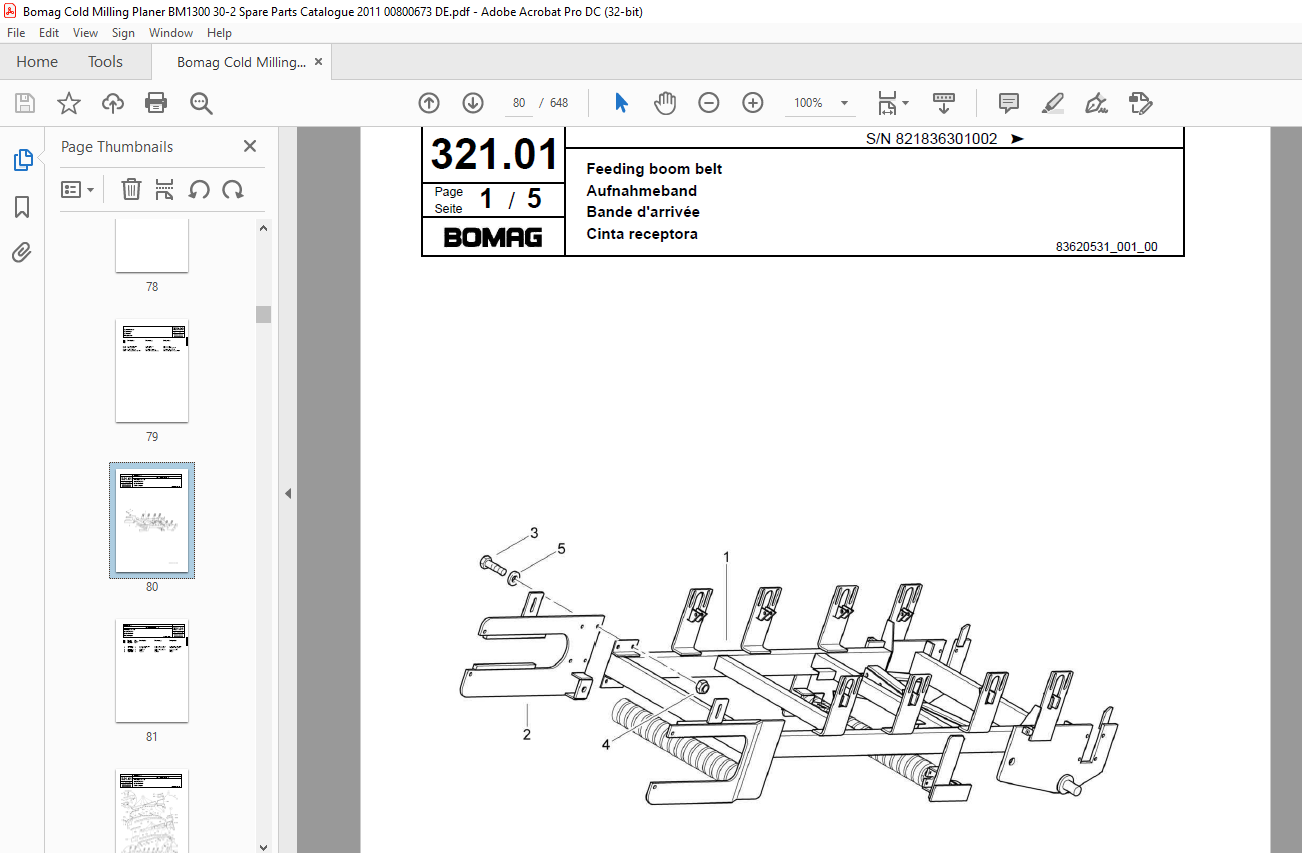Click the thumbnails panel scrollbar handle

[264, 314]
